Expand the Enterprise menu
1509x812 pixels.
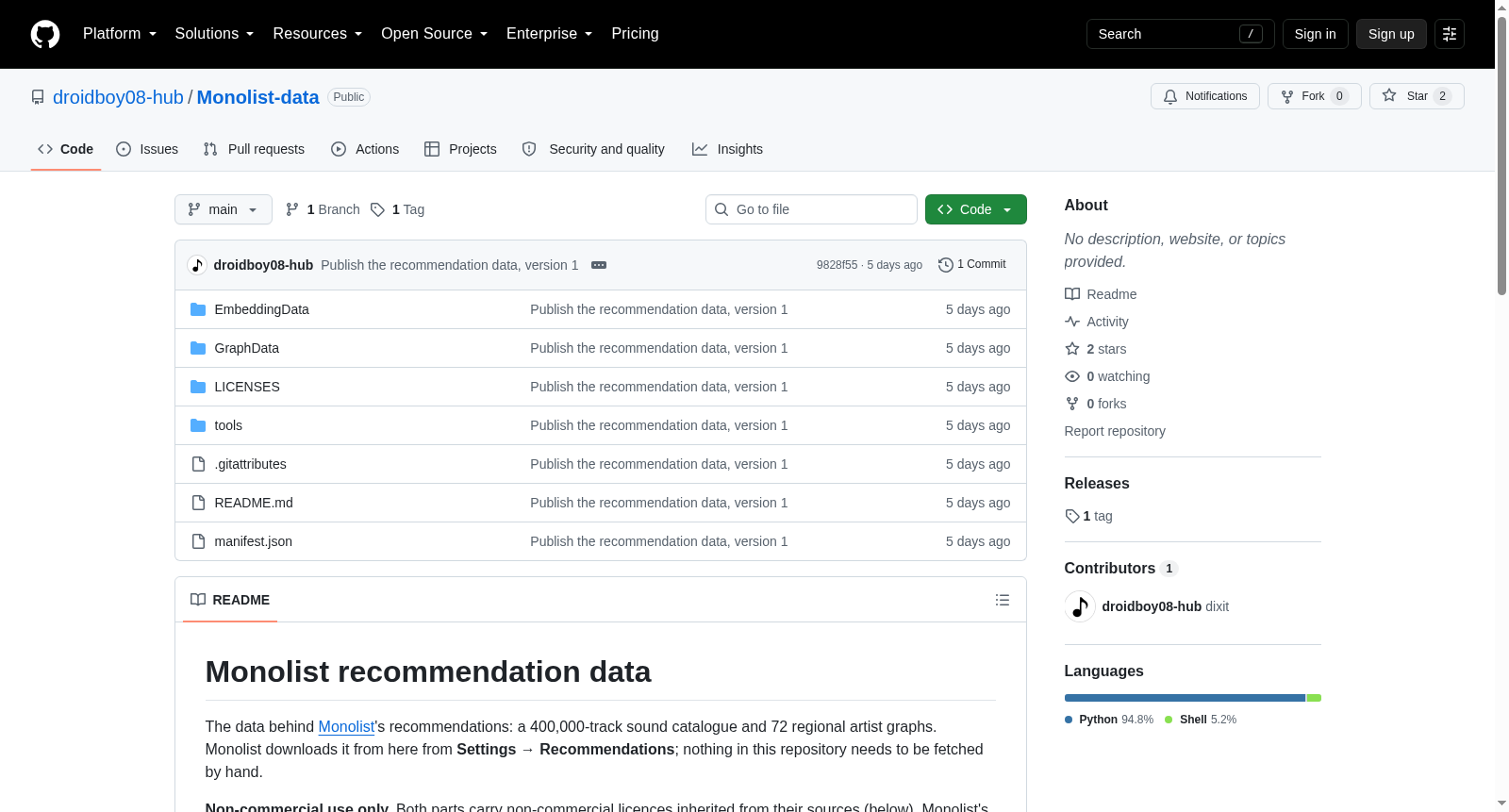tap(550, 34)
